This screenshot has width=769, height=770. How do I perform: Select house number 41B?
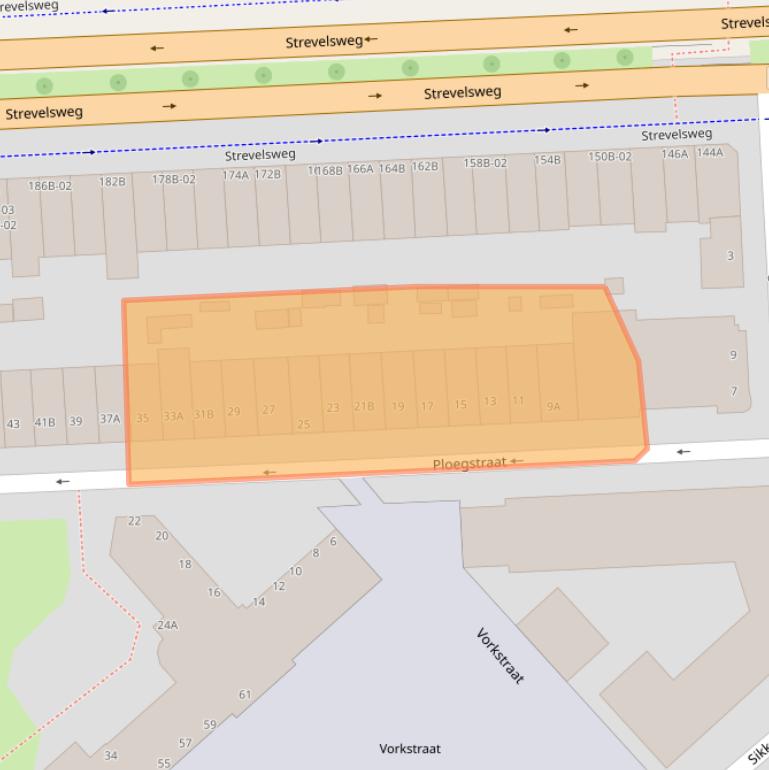click(x=45, y=422)
